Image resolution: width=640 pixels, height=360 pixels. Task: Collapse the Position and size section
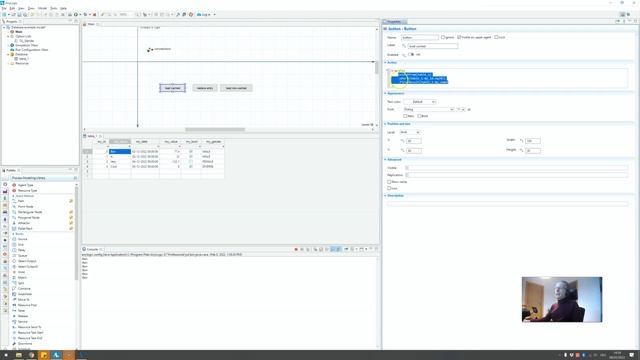point(385,124)
